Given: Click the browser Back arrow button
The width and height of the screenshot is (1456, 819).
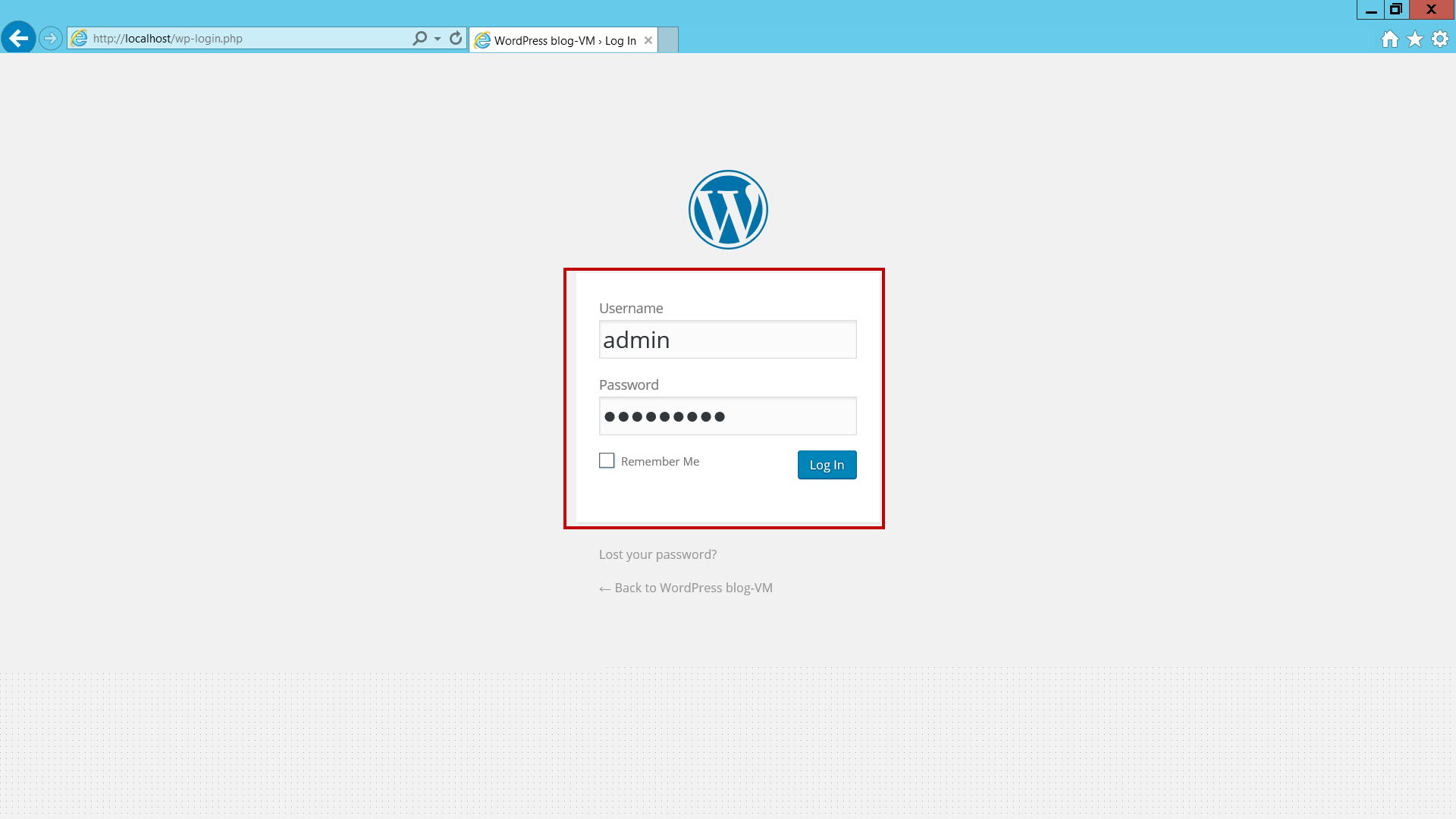Looking at the screenshot, I should (18, 37).
